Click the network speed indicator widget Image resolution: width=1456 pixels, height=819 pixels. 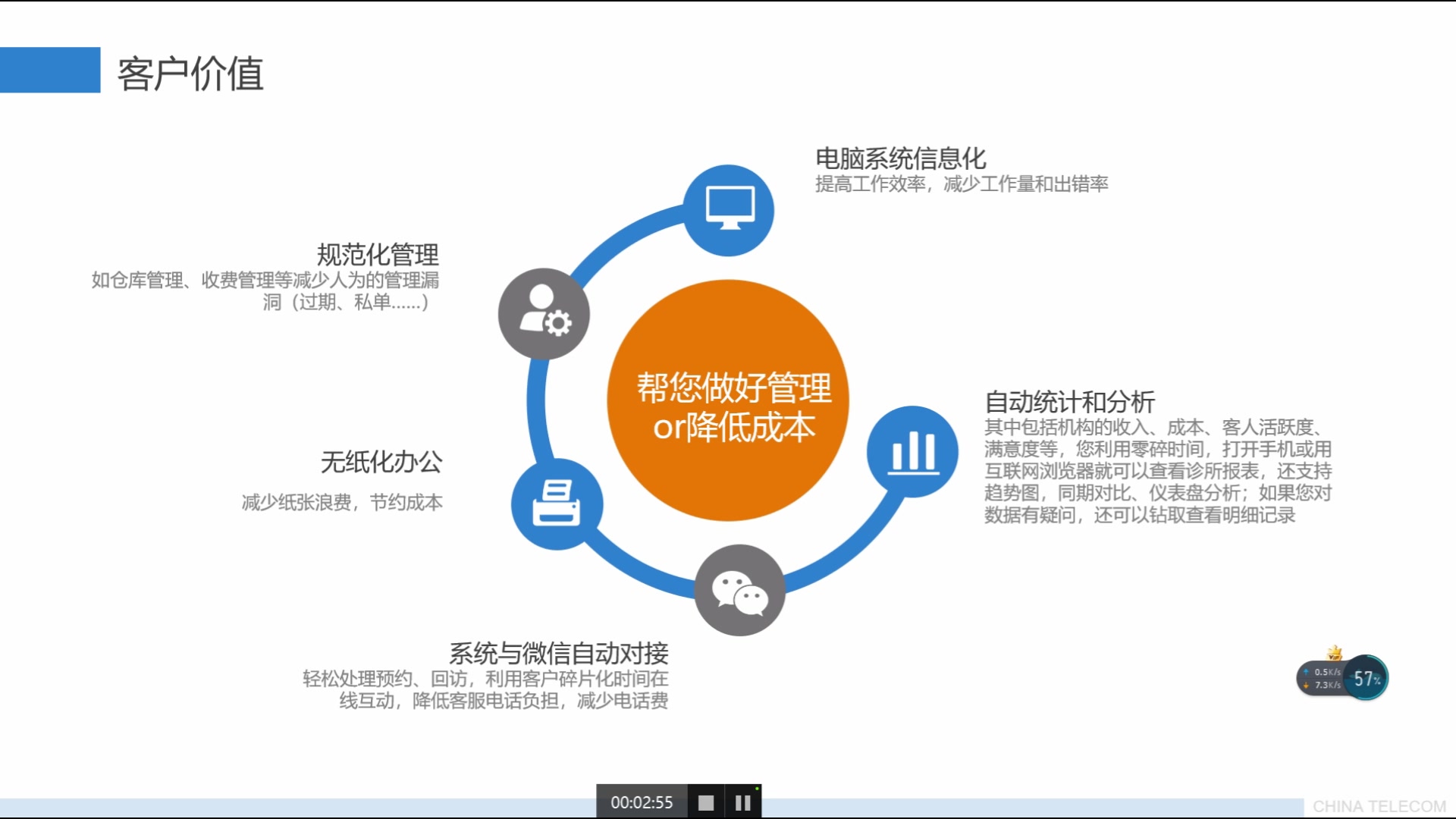[x=1322, y=678]
